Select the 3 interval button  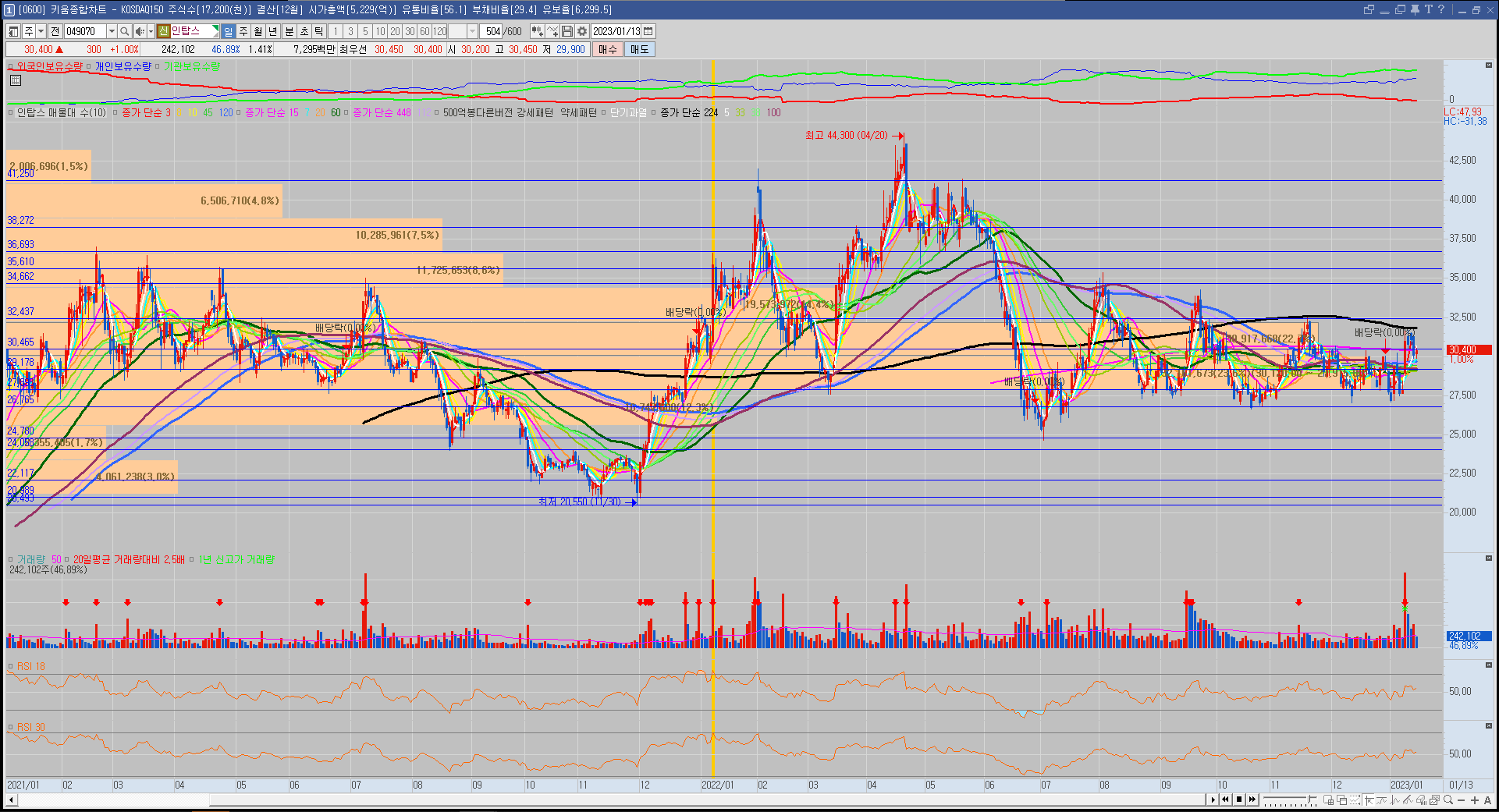pos(350,31)
